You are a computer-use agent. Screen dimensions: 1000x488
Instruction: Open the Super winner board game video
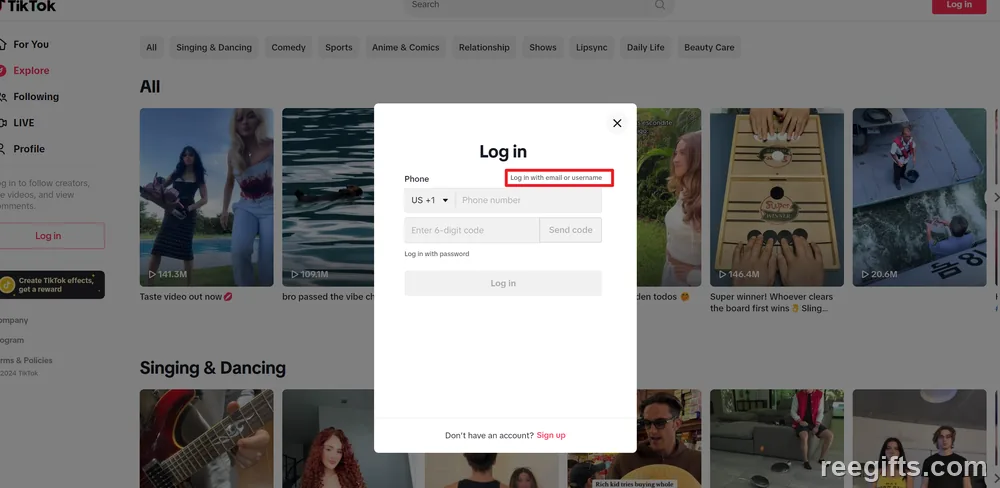pos(777,197)
